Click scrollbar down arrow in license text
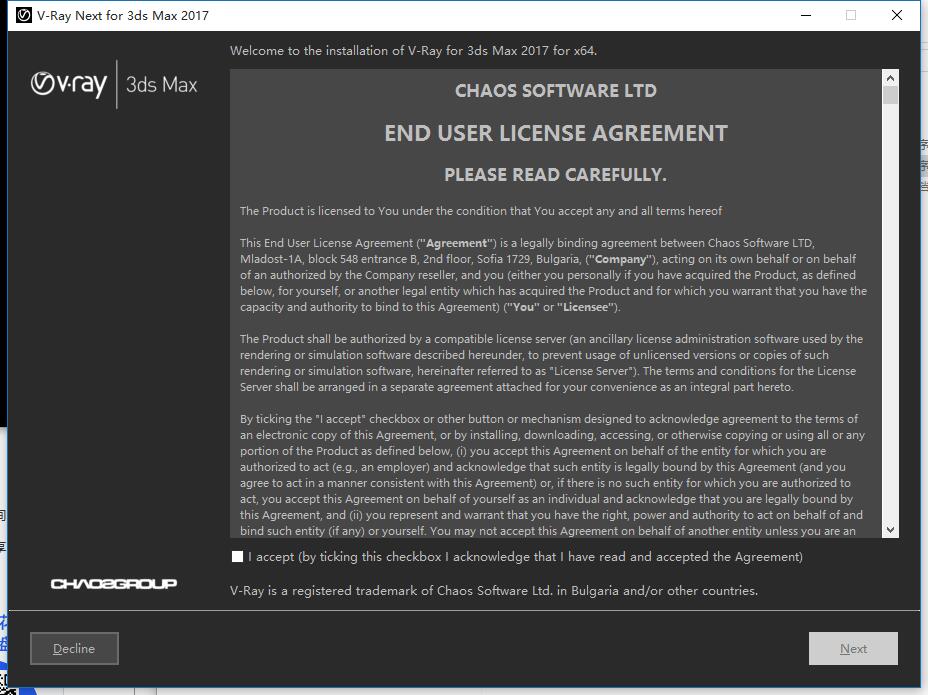The height and width of the screenshot is (695, 928). [x=890, y=530]
